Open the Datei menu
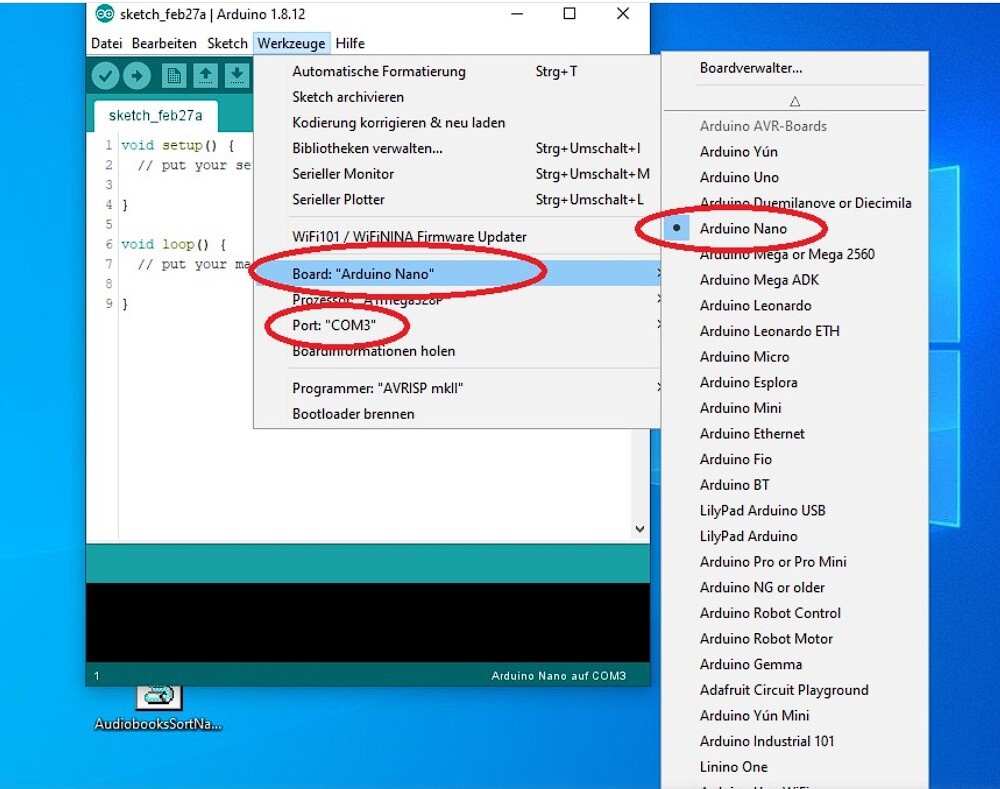Screen dimensions: 1000x789 (106, 44)
